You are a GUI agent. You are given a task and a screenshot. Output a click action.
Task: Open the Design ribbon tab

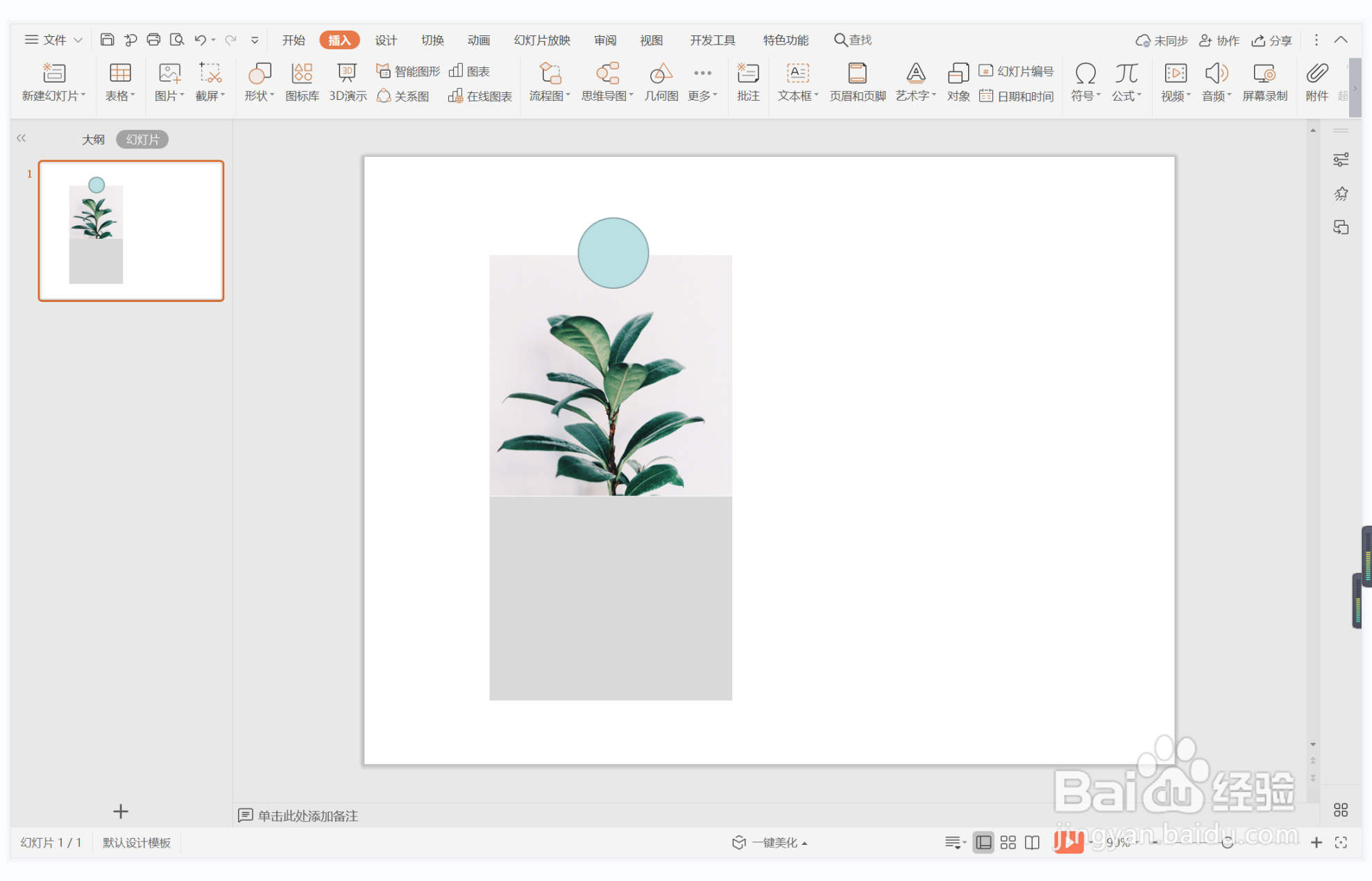coord(386,40)
